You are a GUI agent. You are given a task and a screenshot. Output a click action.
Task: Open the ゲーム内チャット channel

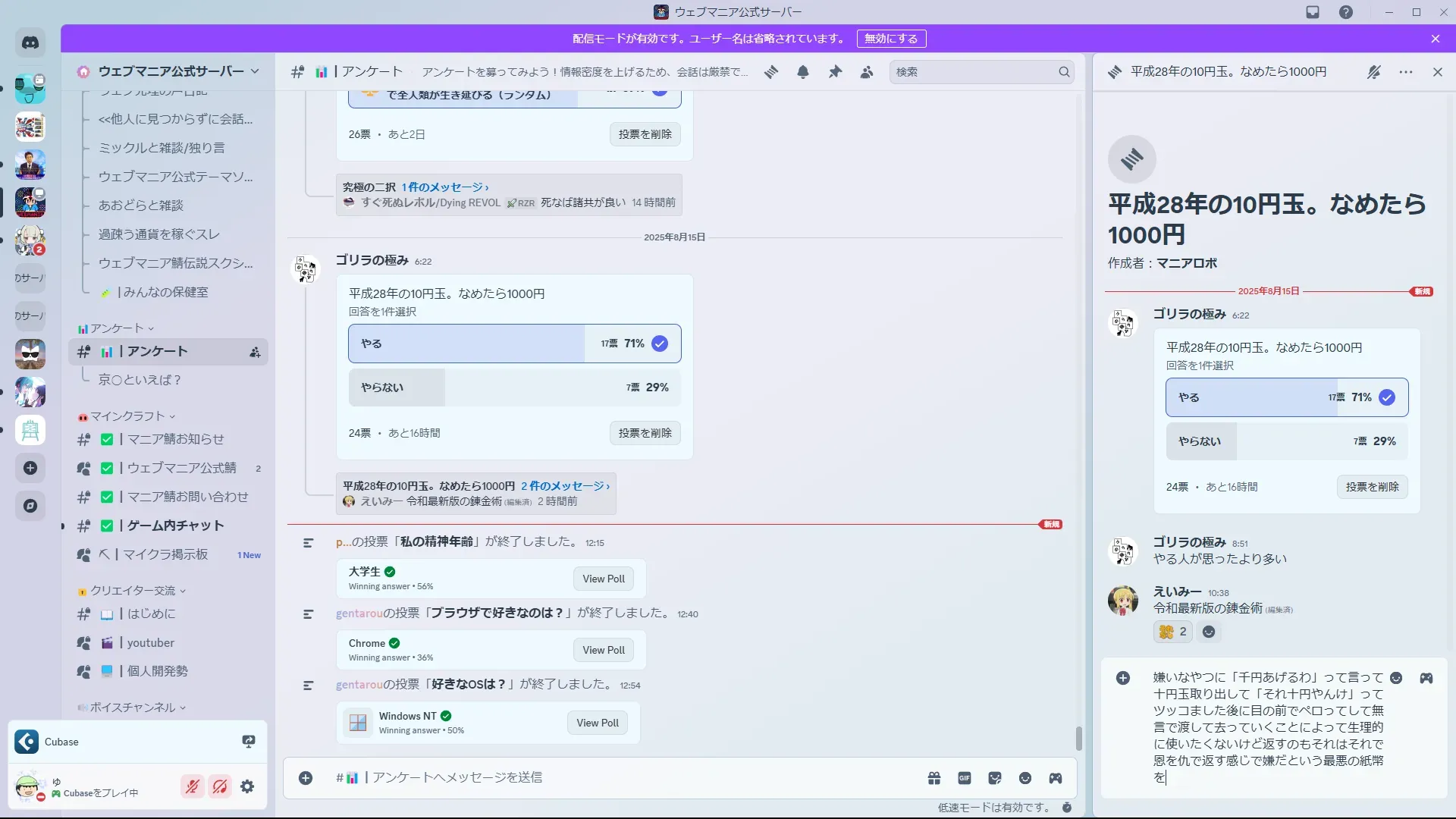tap(175, 526)
